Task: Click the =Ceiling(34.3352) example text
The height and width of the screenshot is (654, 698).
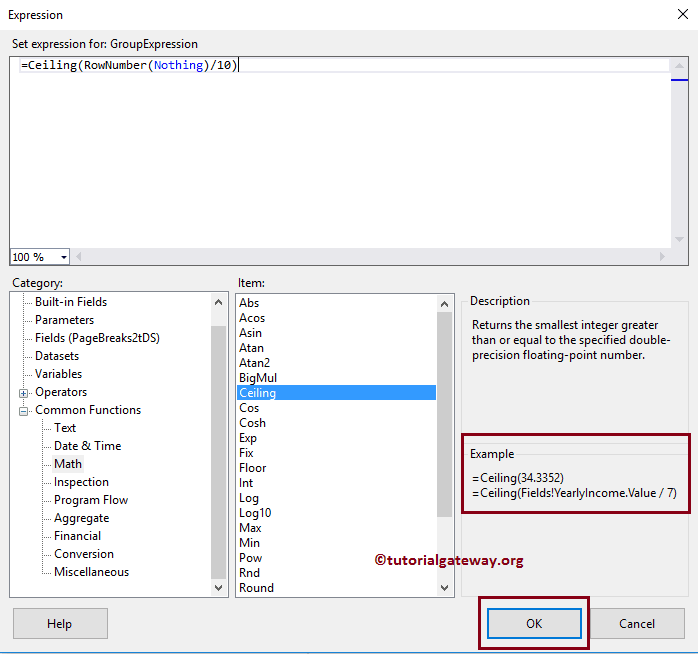Action: click(518, 478)
